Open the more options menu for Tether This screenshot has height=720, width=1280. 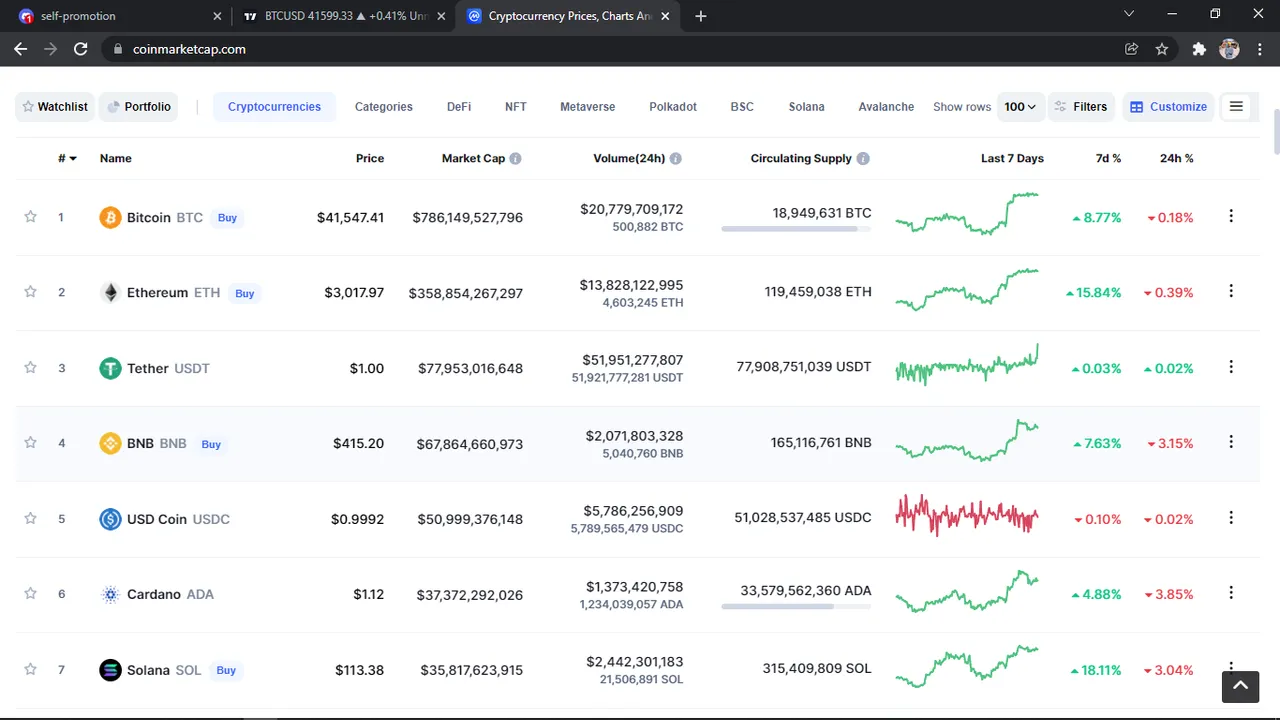point(1231,367)
